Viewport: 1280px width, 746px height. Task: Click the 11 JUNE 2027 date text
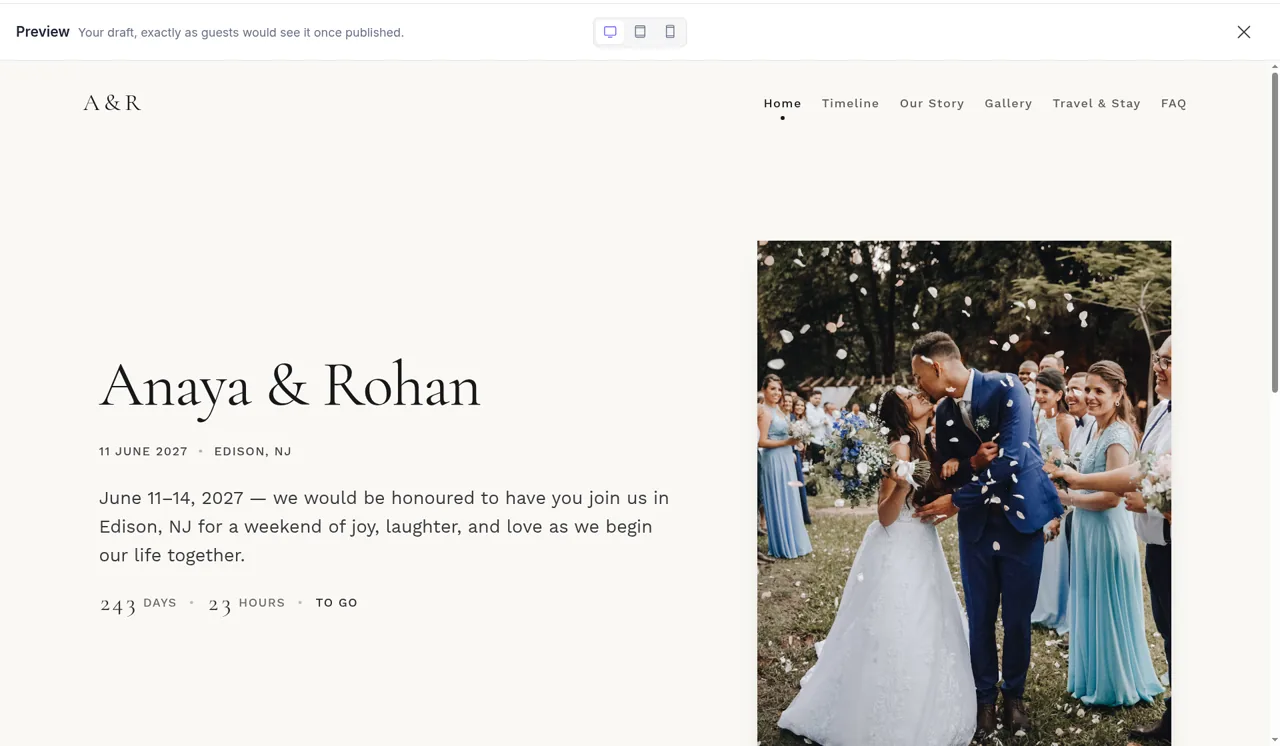(143, 451)
